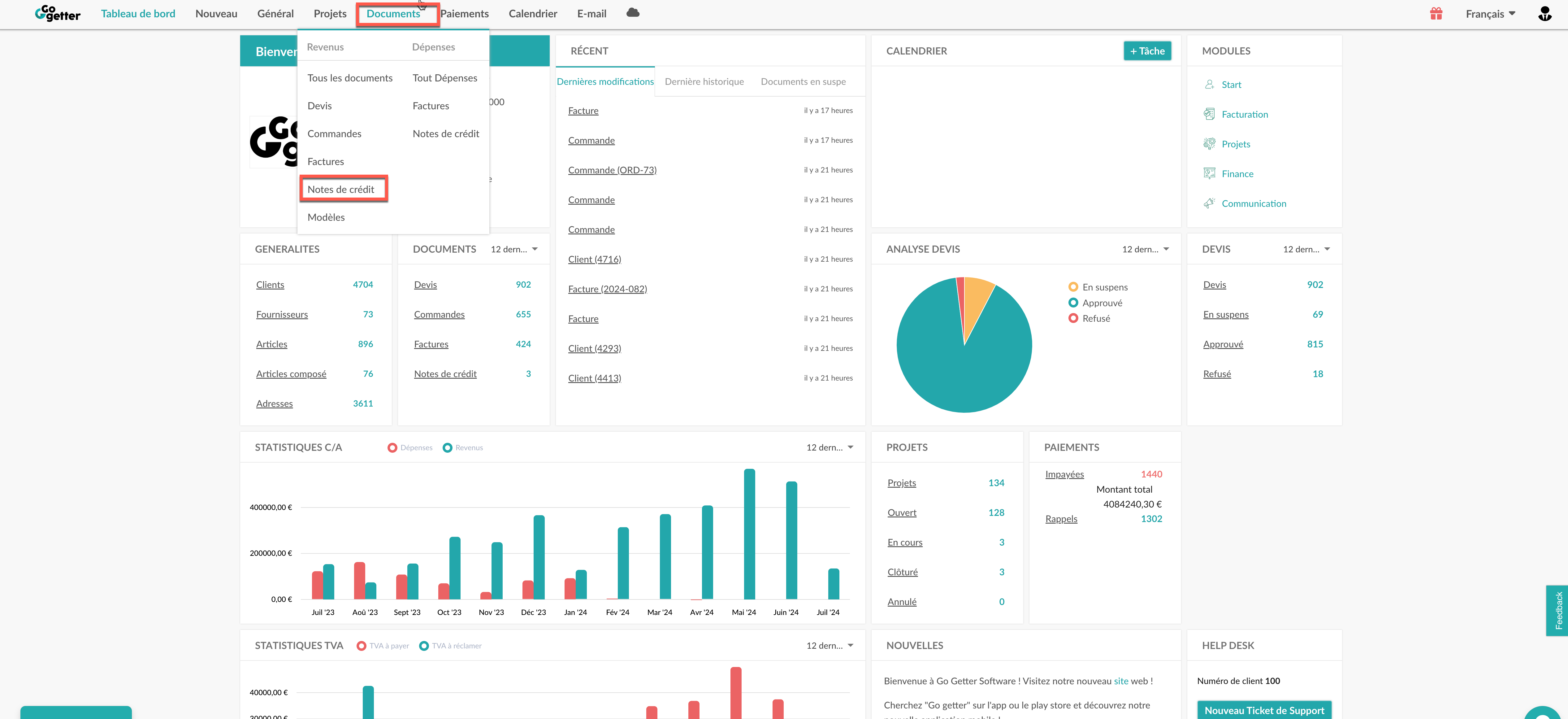The height and width of the screenshot is (719, 1568).
Task: Click the Facturation module icon
Action: click(1209, 115)
